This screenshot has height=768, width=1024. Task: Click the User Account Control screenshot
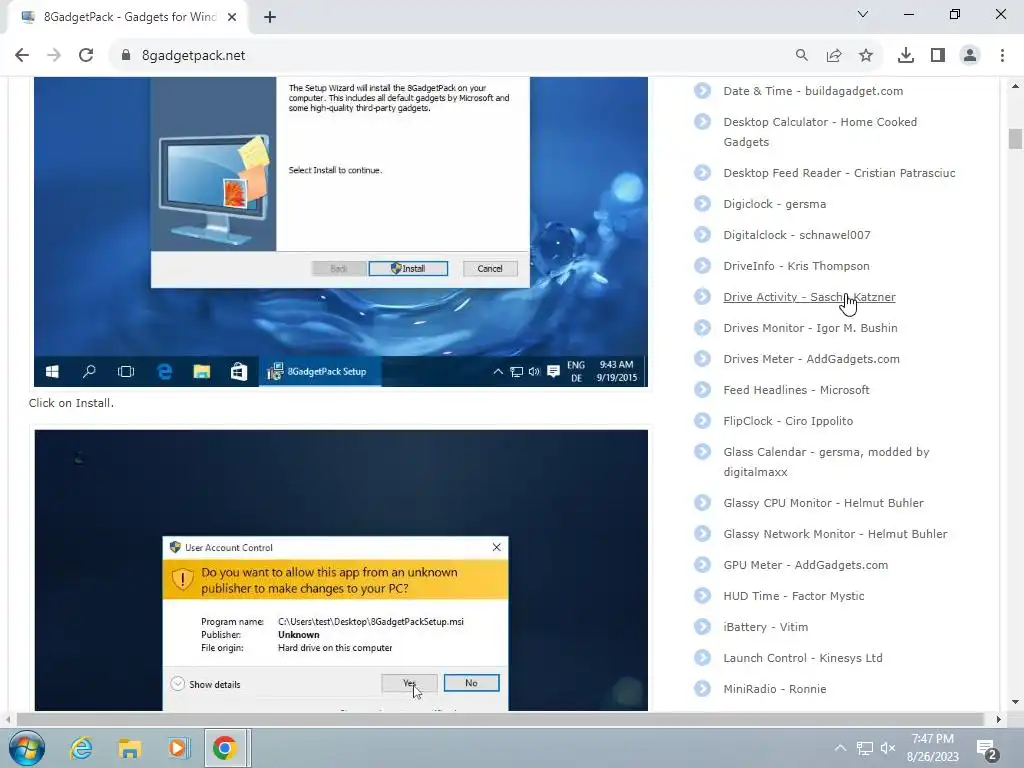341,570
